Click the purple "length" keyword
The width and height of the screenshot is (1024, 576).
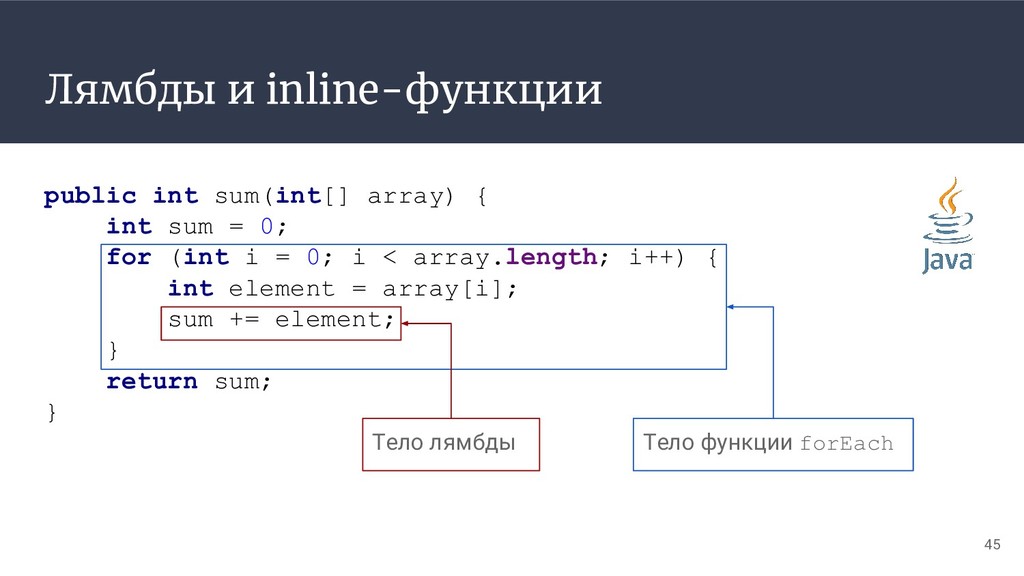tap(551, 257)
